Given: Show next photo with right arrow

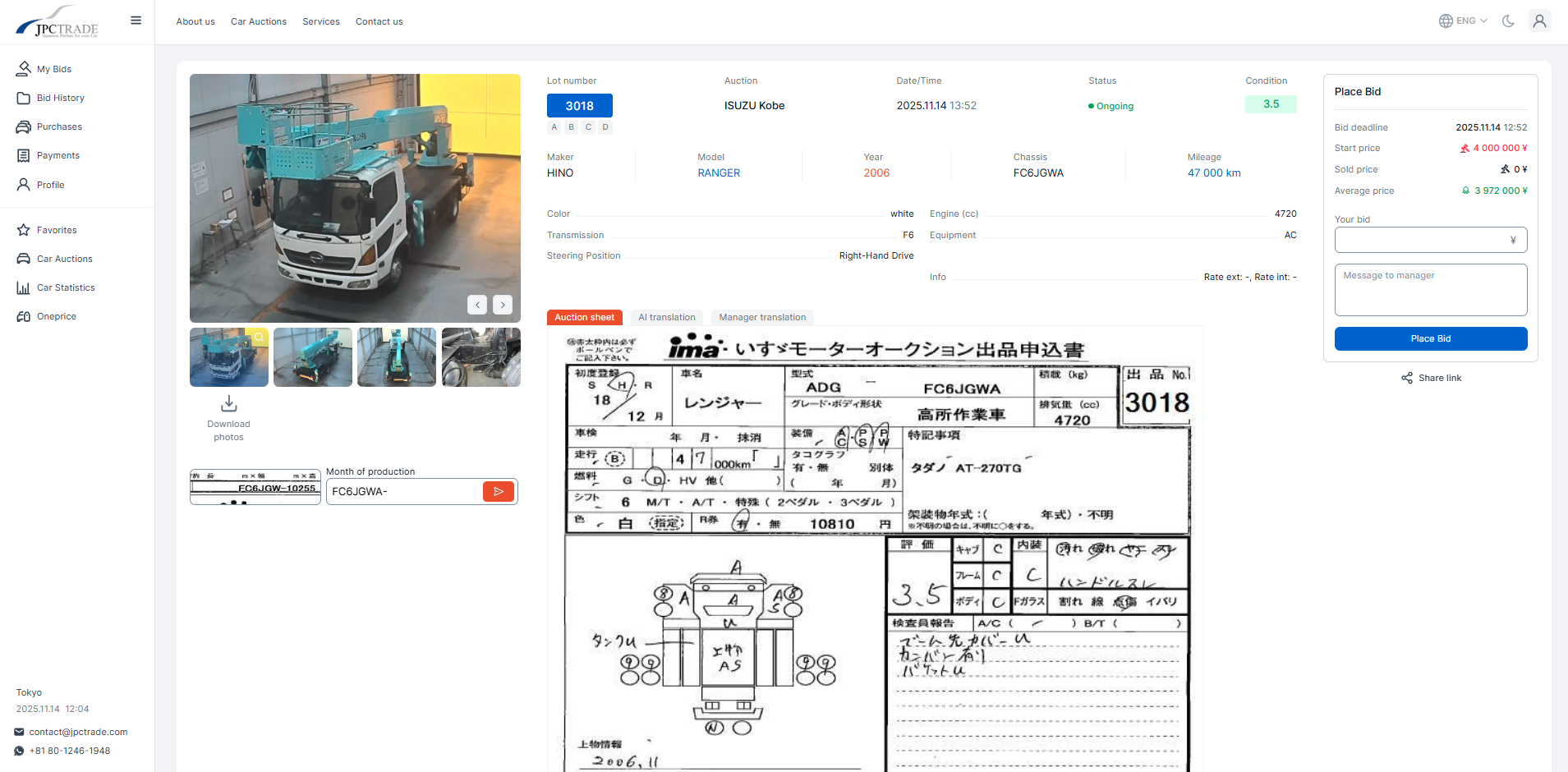Looking at the screenshot, I should coord(503,305).
